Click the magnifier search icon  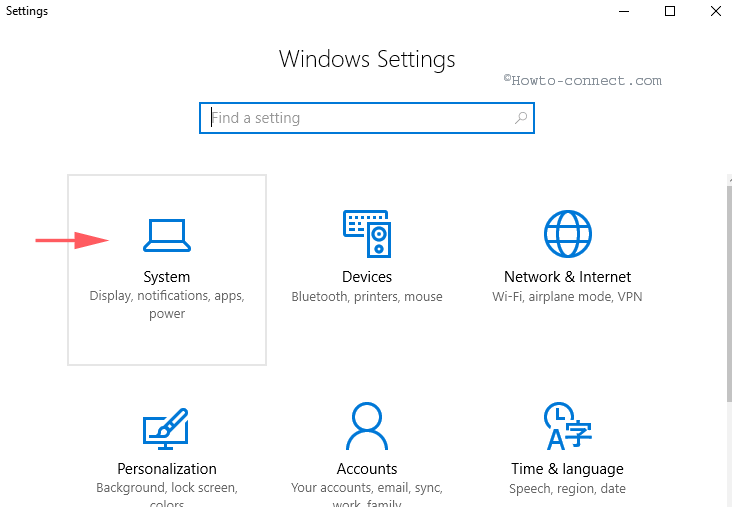click(x=521, y=118)
